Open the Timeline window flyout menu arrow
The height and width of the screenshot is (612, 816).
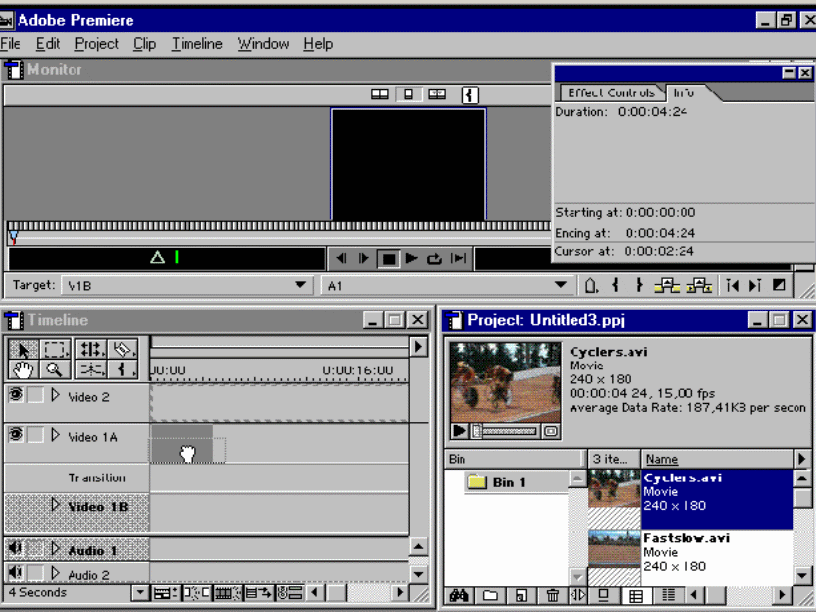coord(418,347)
